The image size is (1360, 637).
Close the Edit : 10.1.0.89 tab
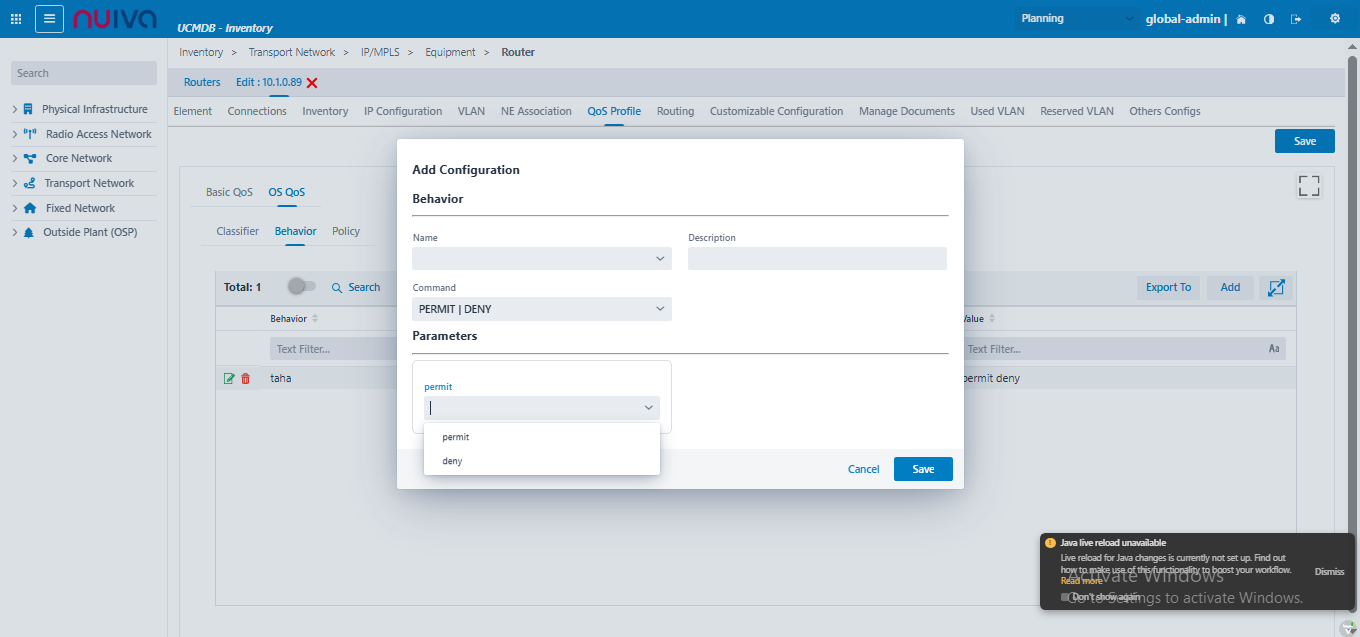click(x=312, y=83)
